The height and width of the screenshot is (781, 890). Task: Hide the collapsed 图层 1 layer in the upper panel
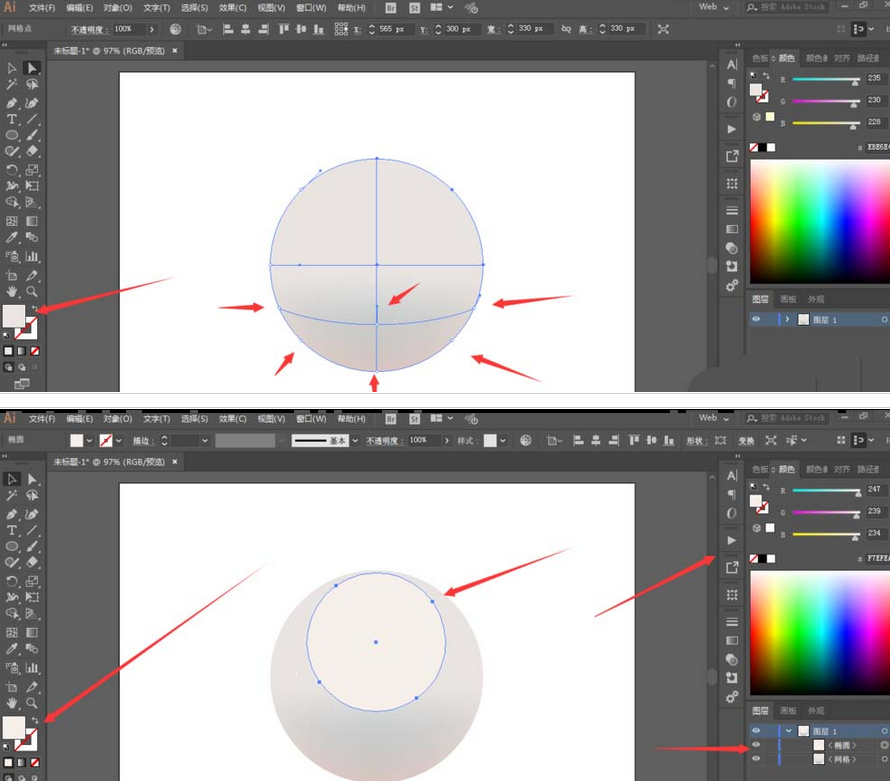pos(756,319)
